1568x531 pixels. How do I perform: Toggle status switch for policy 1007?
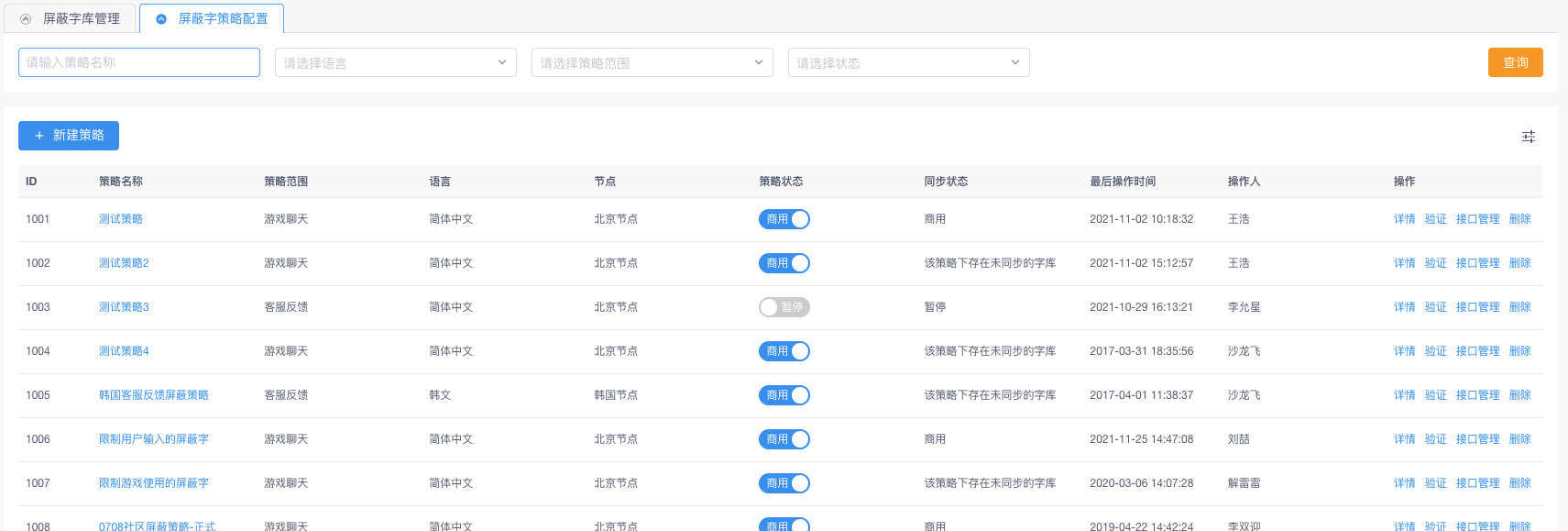pyautogui.click(x=784, y=483)
